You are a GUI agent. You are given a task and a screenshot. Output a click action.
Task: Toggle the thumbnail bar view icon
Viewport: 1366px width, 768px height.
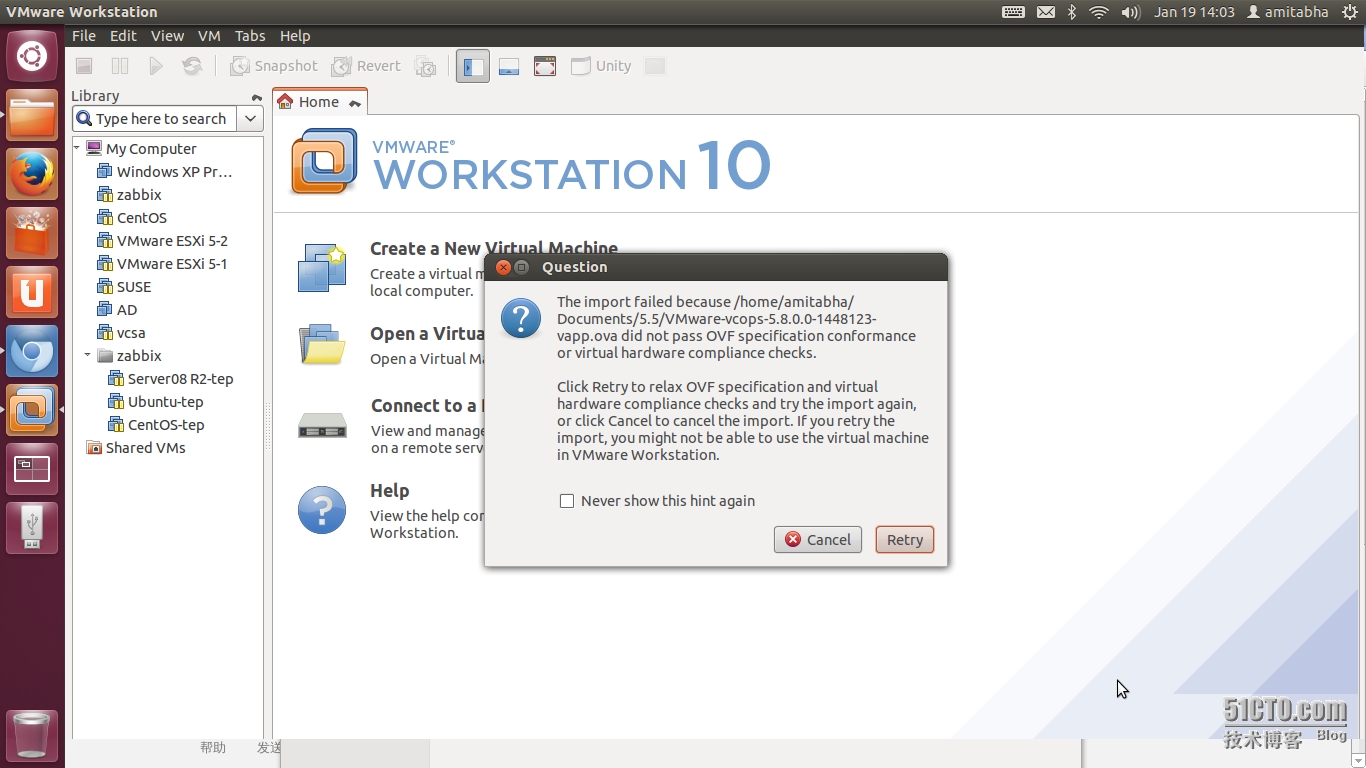tap(509, 66)
